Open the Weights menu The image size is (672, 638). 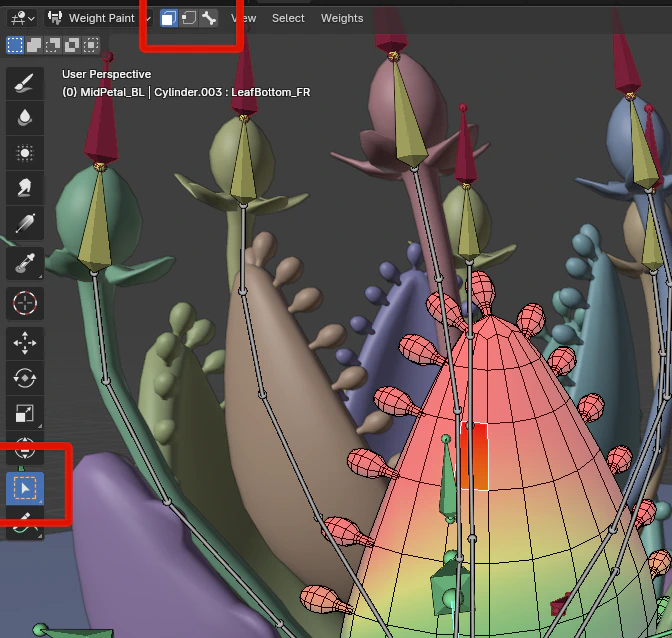click(342, 18)
